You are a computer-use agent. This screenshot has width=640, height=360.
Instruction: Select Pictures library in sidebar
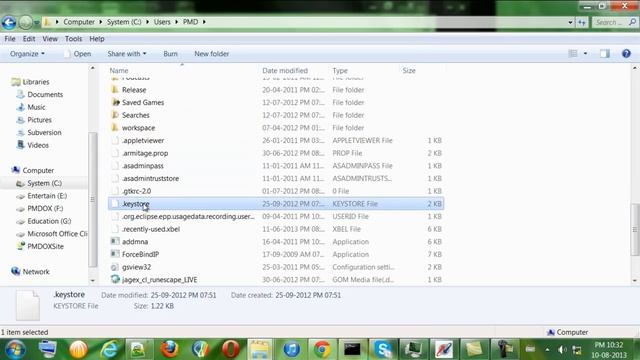point(34,120)
